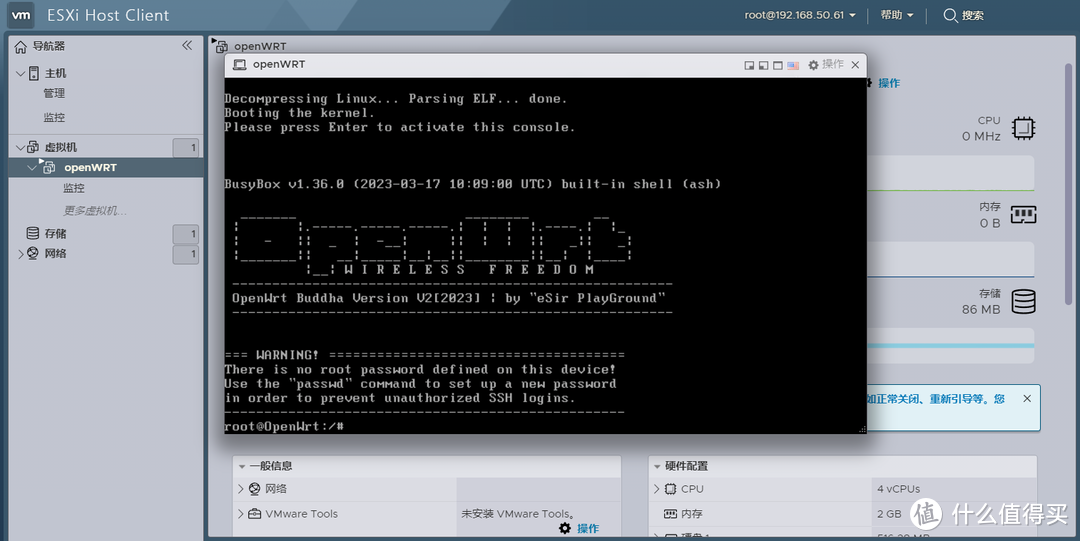Screen dimensions: 1080x541
Task: Open keyboard layout US flag icon
Action: click(793, 65)
